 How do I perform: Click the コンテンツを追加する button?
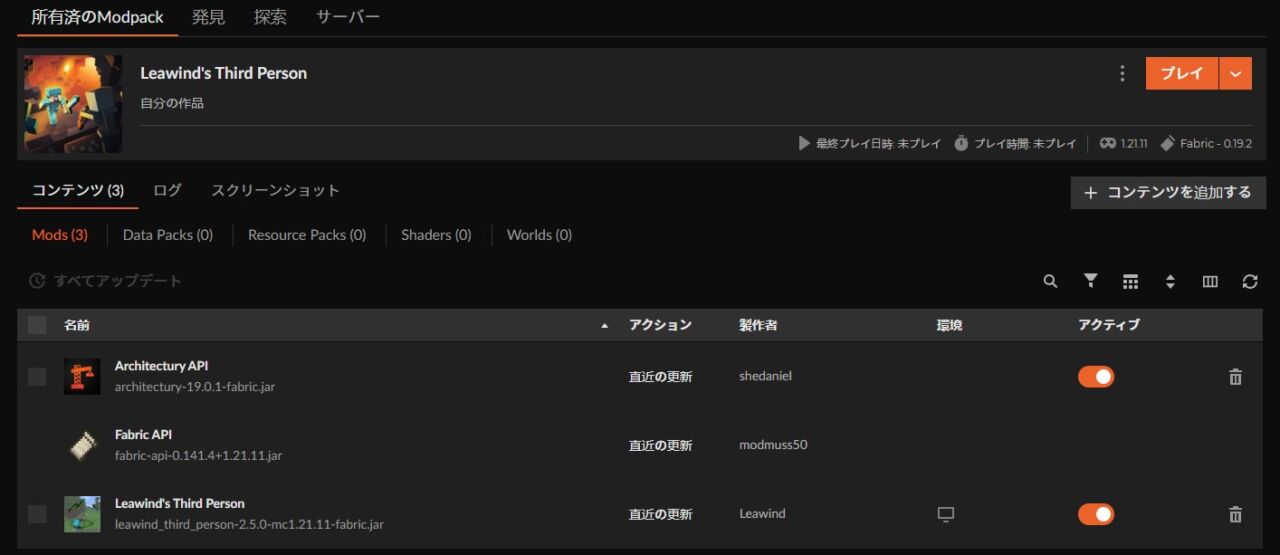[x=1168, y=193]
